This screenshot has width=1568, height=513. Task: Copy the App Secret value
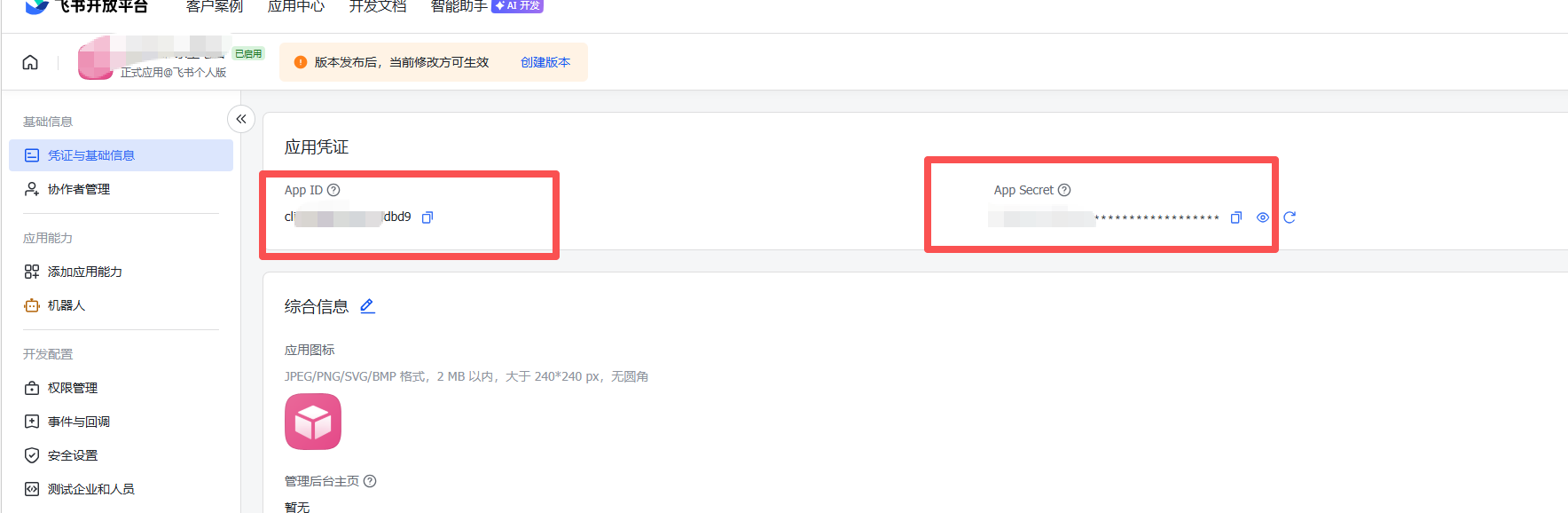click(x=1235, y=217)
